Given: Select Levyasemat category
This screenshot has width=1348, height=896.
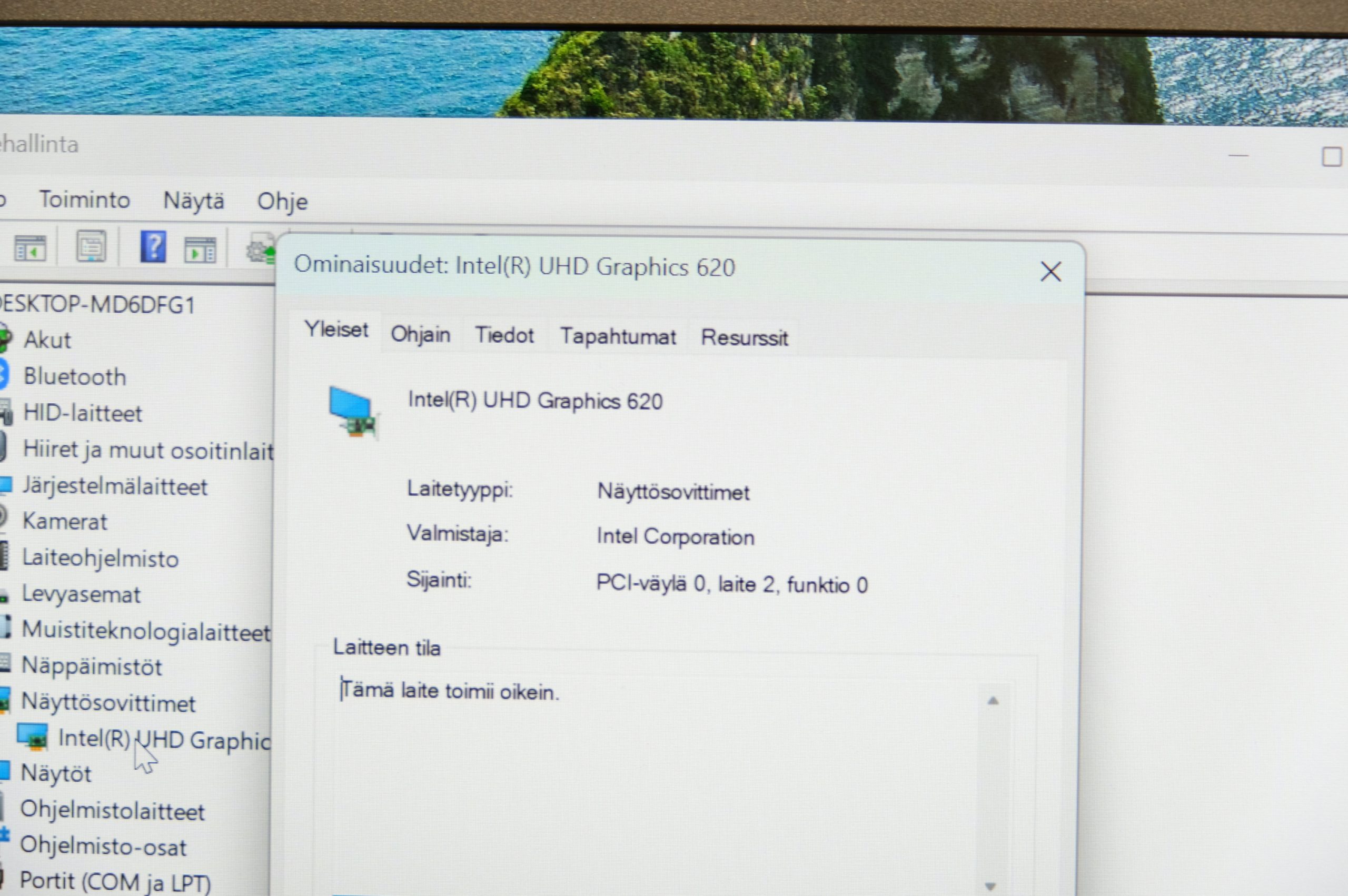Looking at the screenshot, I should (81, 595).
